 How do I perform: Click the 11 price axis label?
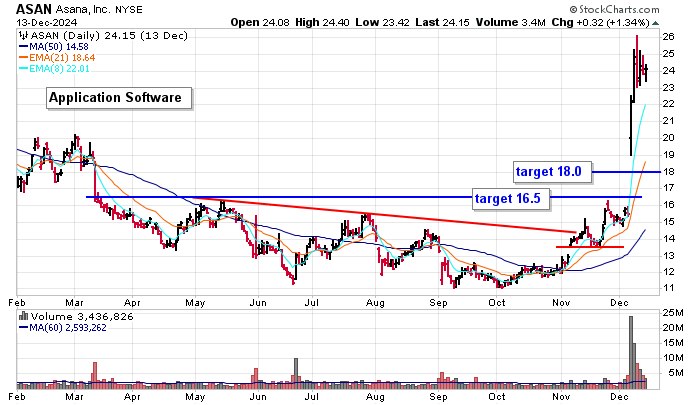click(668, 288)
